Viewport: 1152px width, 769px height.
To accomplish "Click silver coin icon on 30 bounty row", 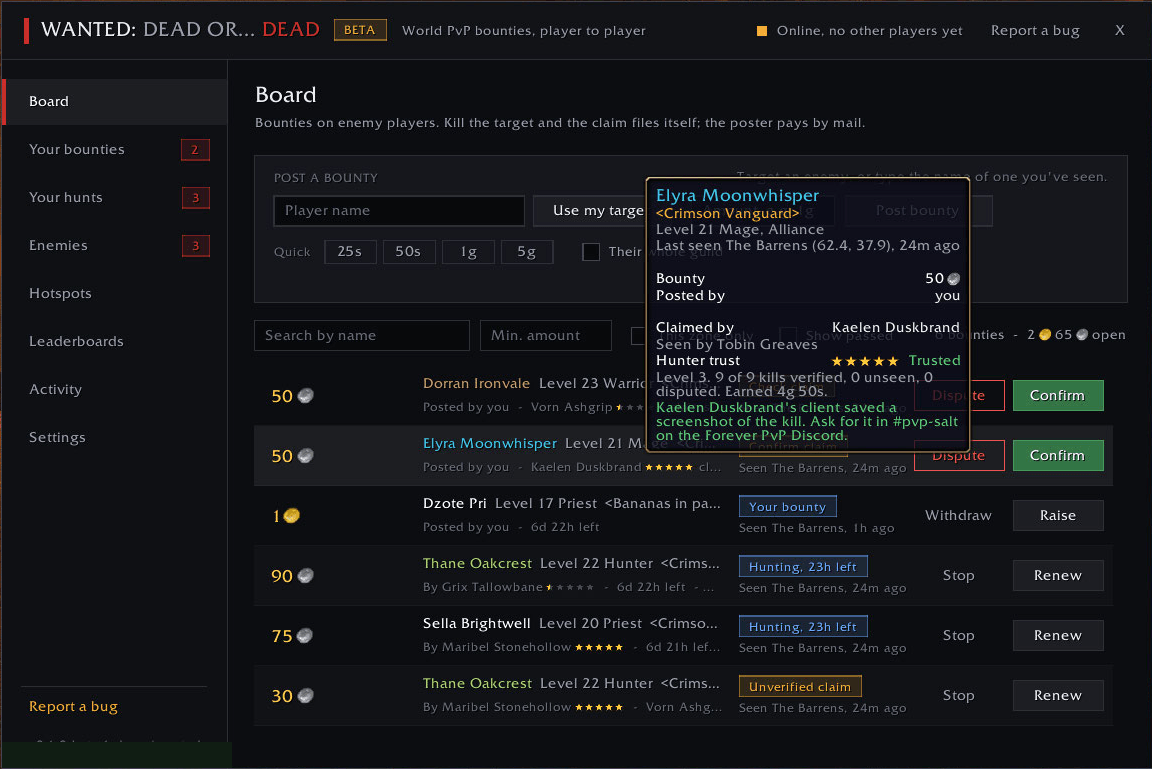I will point(306,696).
